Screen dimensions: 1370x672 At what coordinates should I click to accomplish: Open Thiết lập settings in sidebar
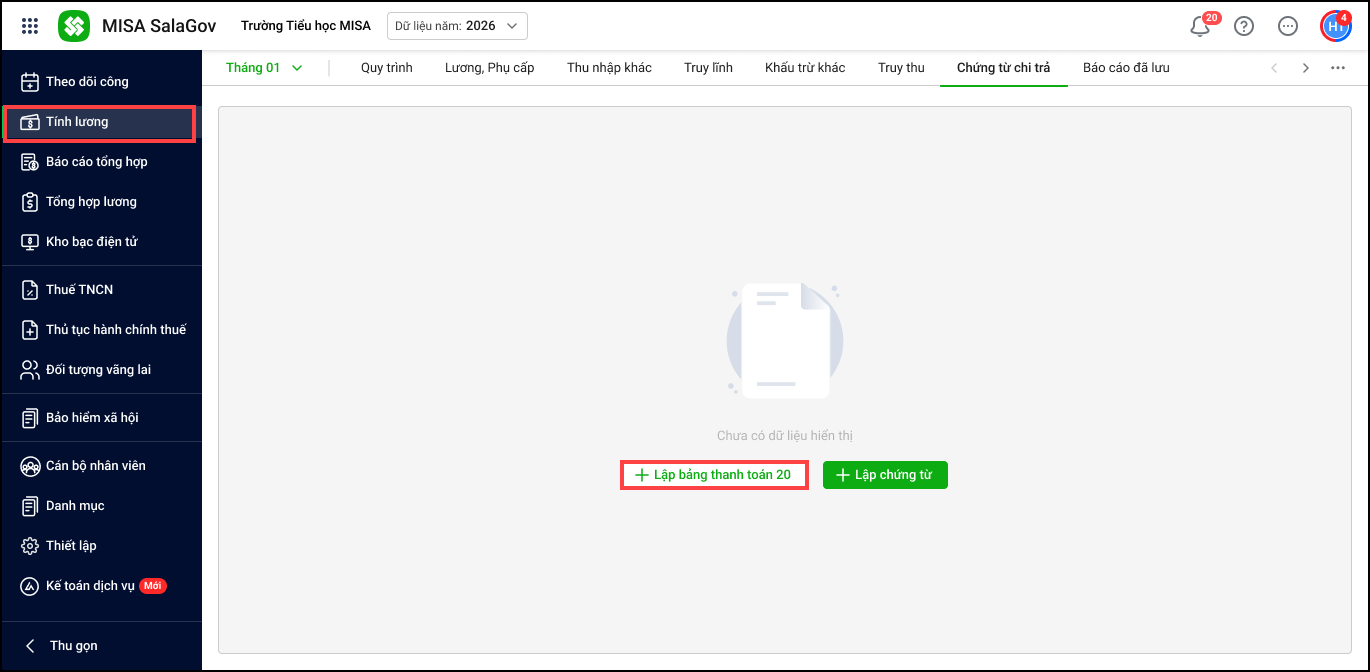tap(71, 546)
